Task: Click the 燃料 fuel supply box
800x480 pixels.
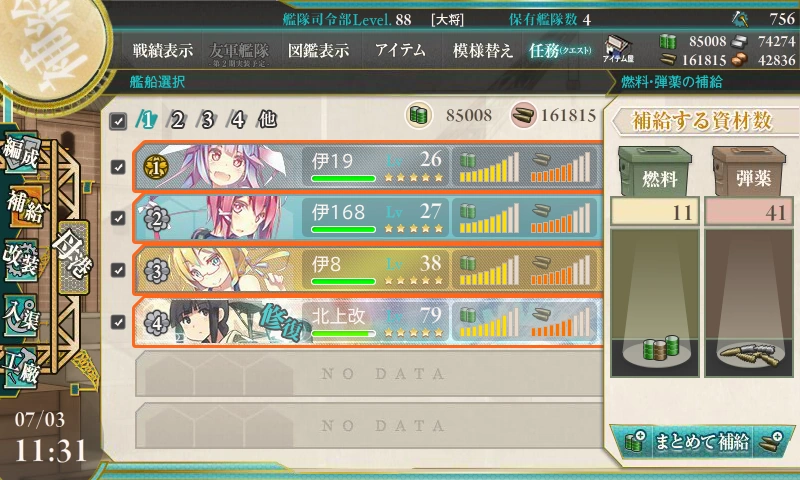Action: pyautogui.click(x=656, y=172)
